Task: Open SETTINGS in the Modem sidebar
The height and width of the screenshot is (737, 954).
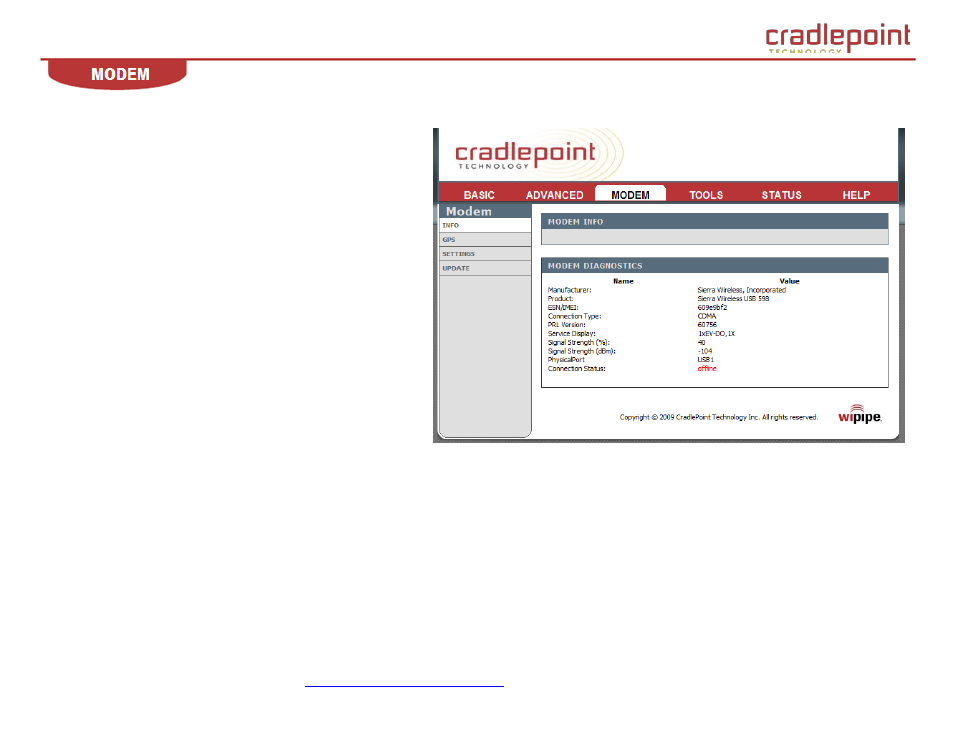Action: 485,254
